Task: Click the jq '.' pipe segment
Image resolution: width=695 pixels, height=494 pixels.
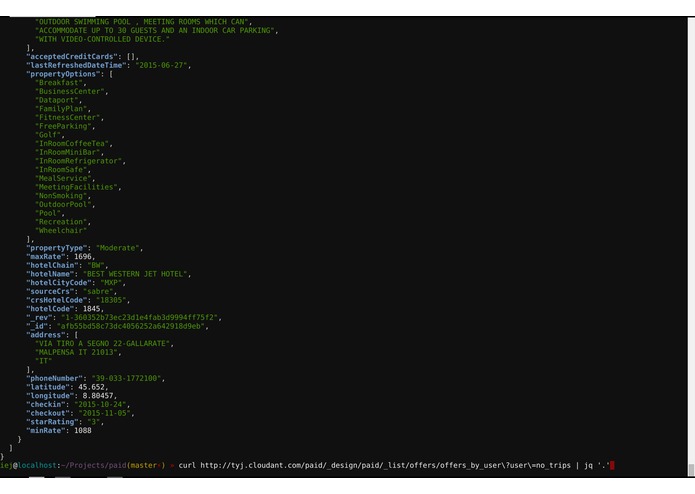Action: 597,465
